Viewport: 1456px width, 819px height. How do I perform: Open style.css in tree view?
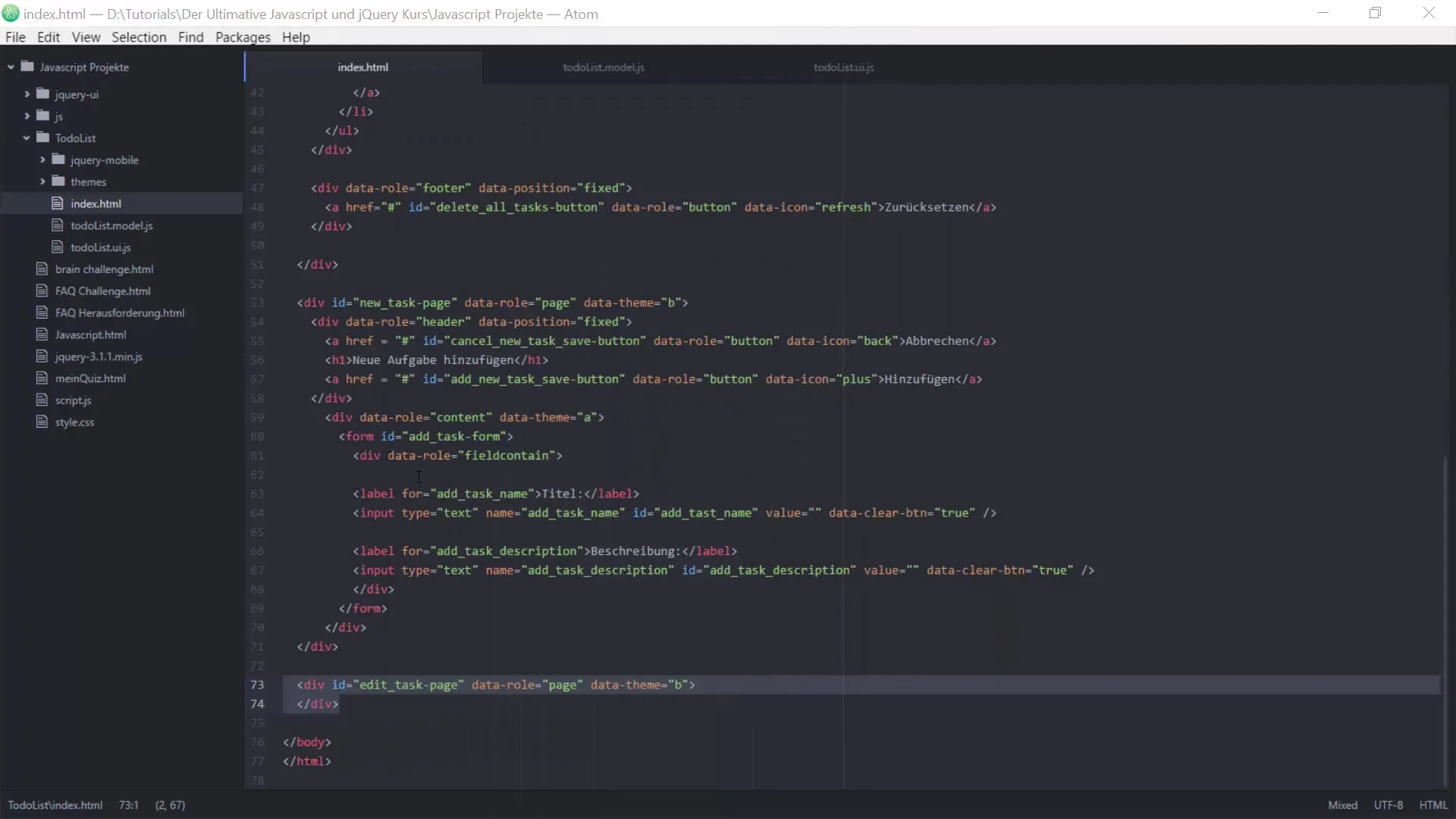coord(74,422)
